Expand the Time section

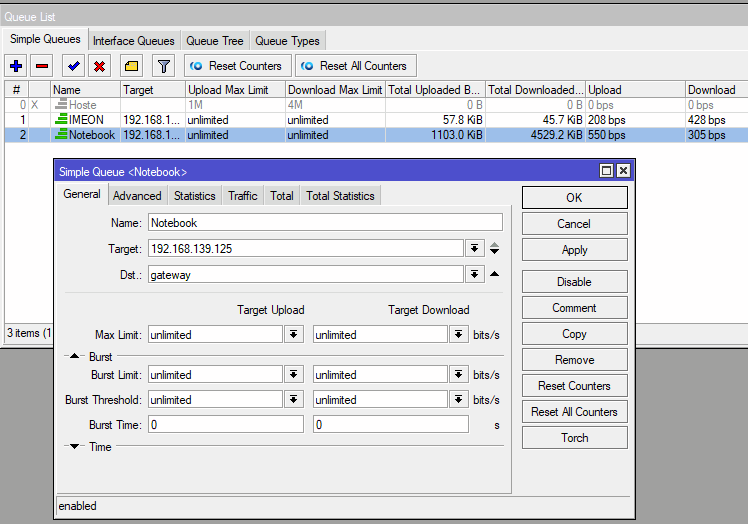75,447
